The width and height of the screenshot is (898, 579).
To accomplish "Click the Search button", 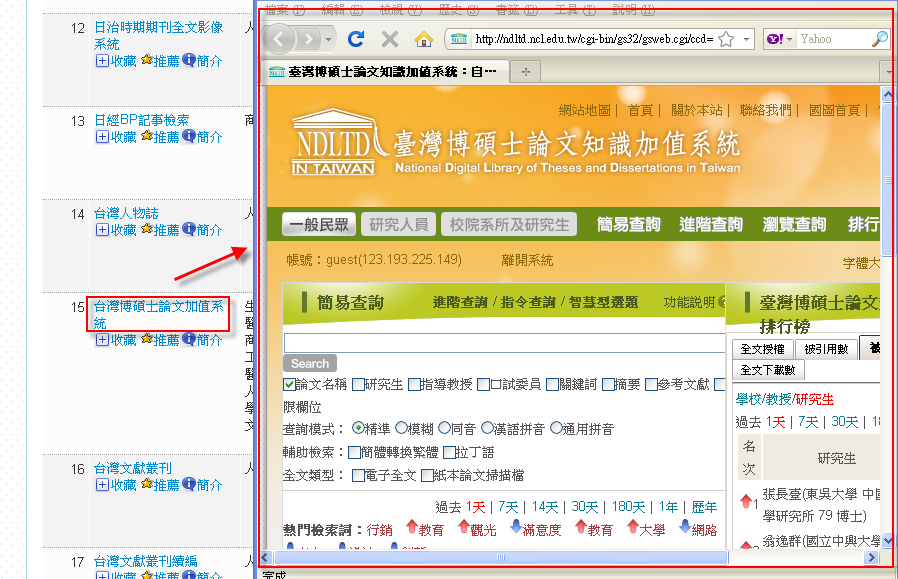I will tap(310, 364).
